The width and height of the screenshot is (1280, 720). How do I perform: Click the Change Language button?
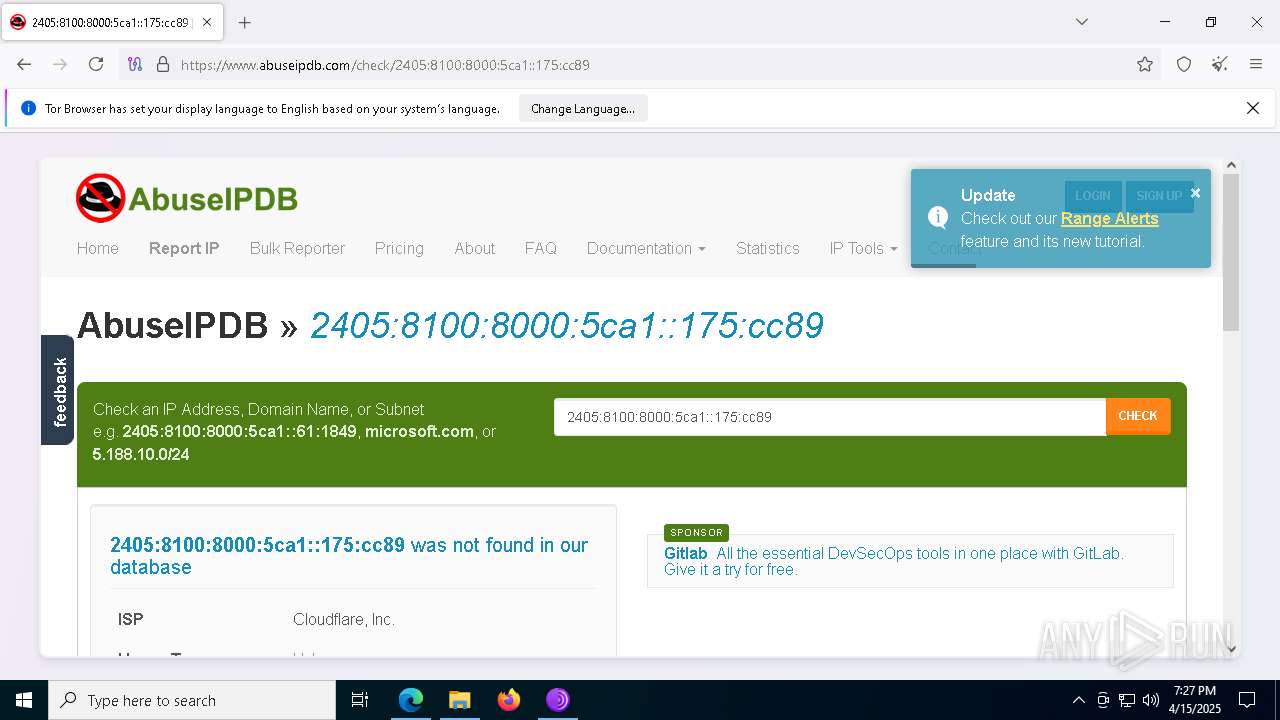pyautogui.click(x=583, y=109)
